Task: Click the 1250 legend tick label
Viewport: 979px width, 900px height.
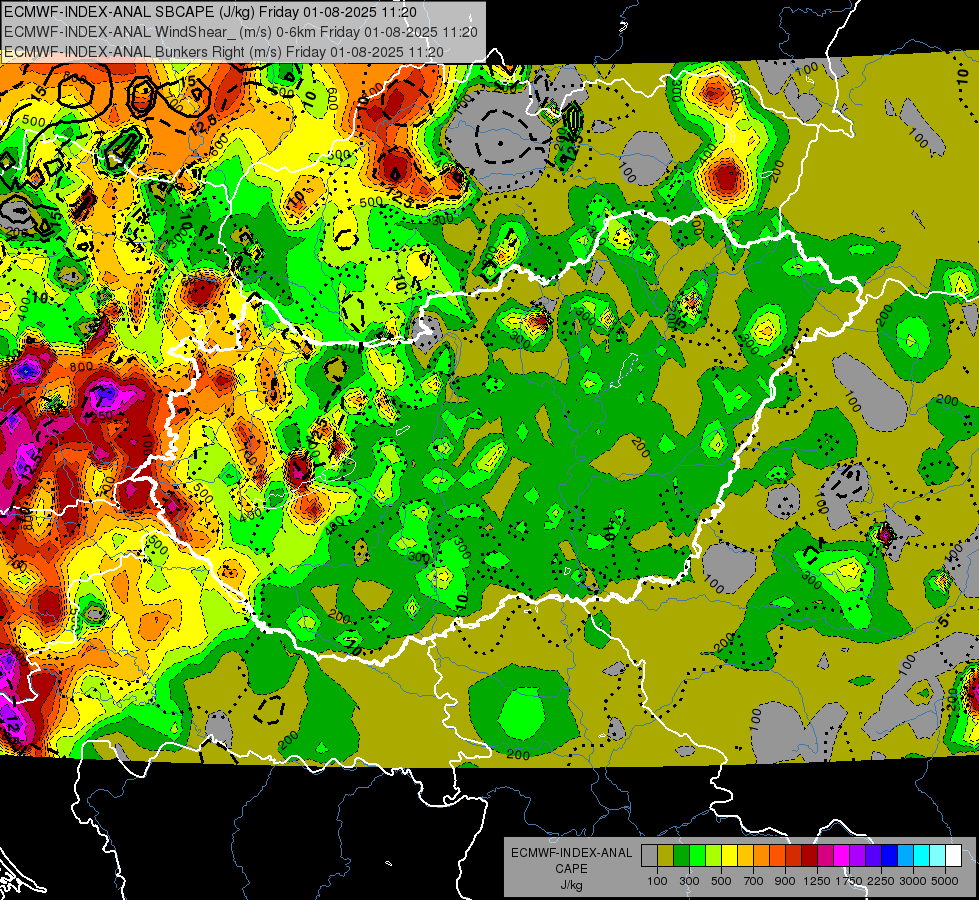Action: pyautogui.click(x=817, y=881)
